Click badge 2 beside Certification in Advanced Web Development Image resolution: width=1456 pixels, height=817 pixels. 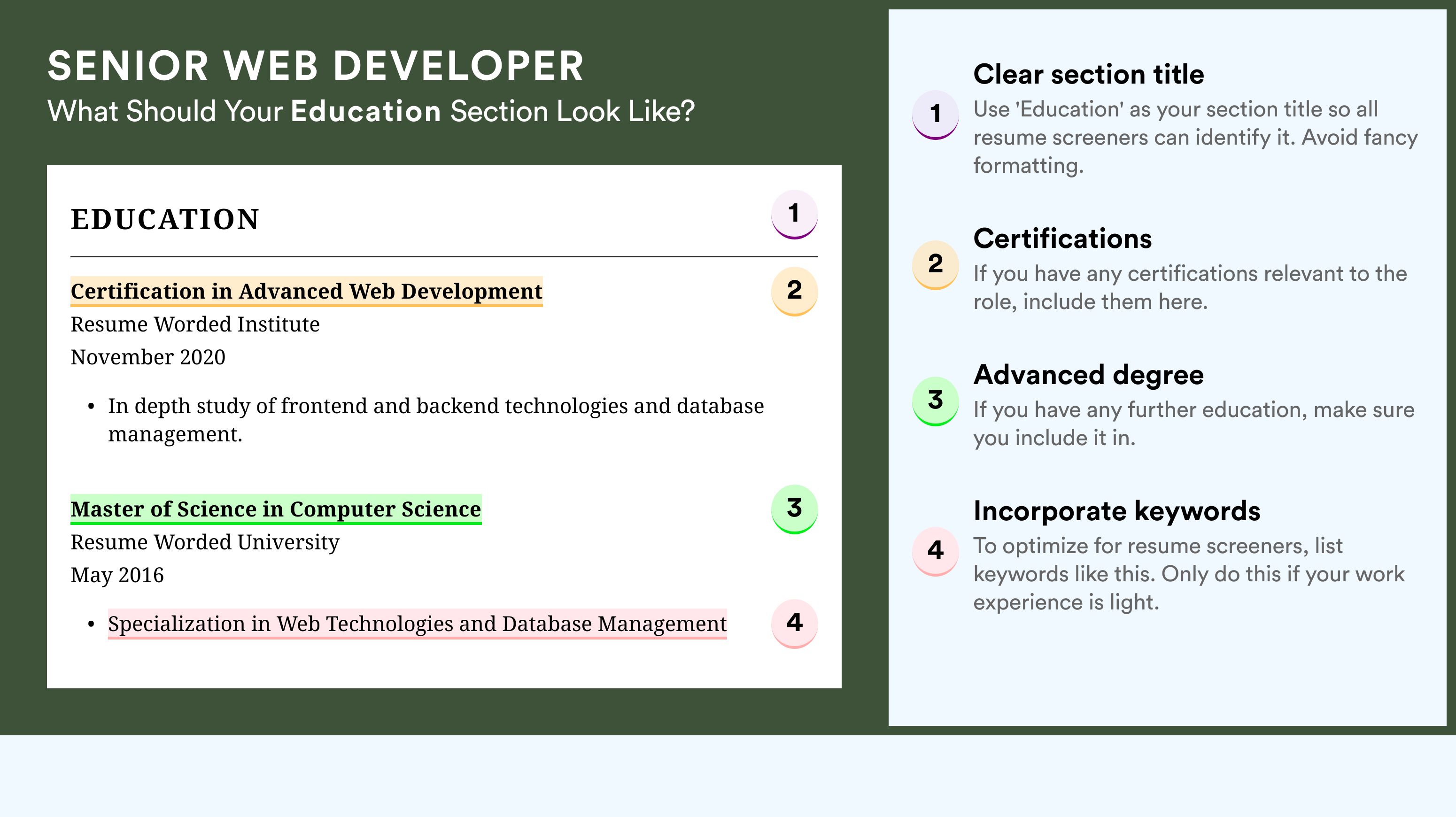pyautogui.click(x=794, y=291)
